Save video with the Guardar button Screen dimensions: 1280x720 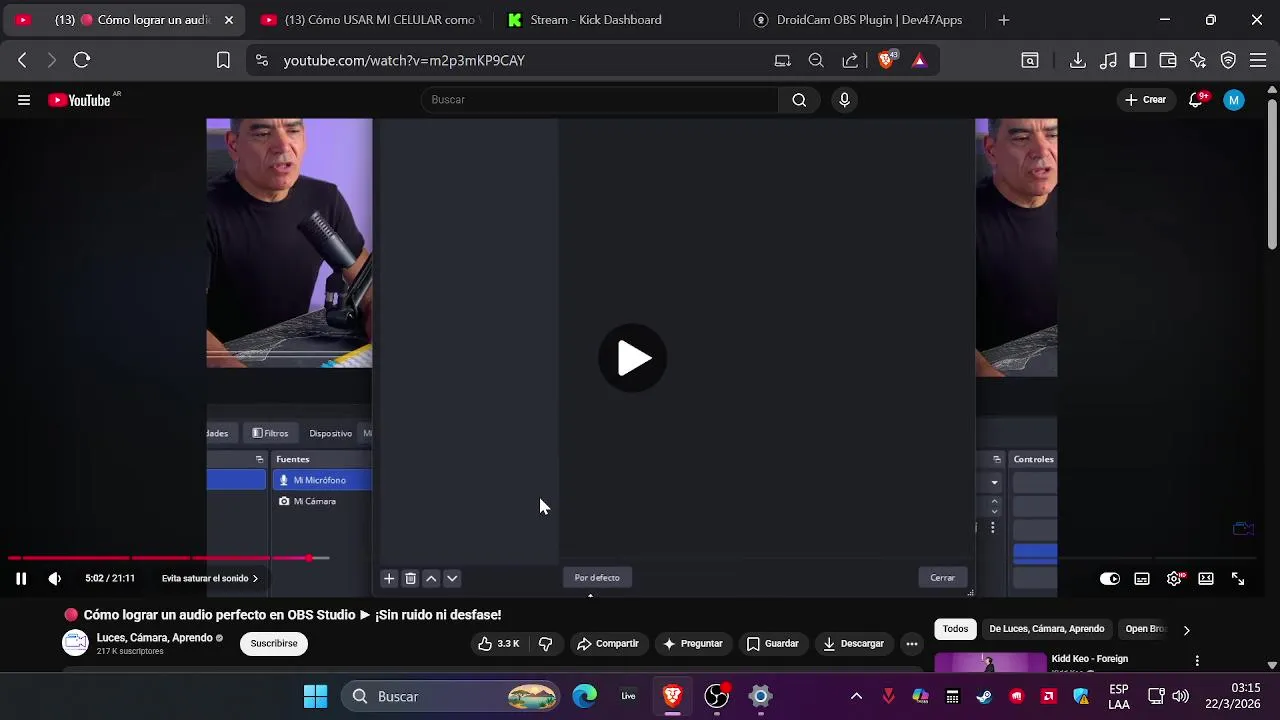click(772, 644)
